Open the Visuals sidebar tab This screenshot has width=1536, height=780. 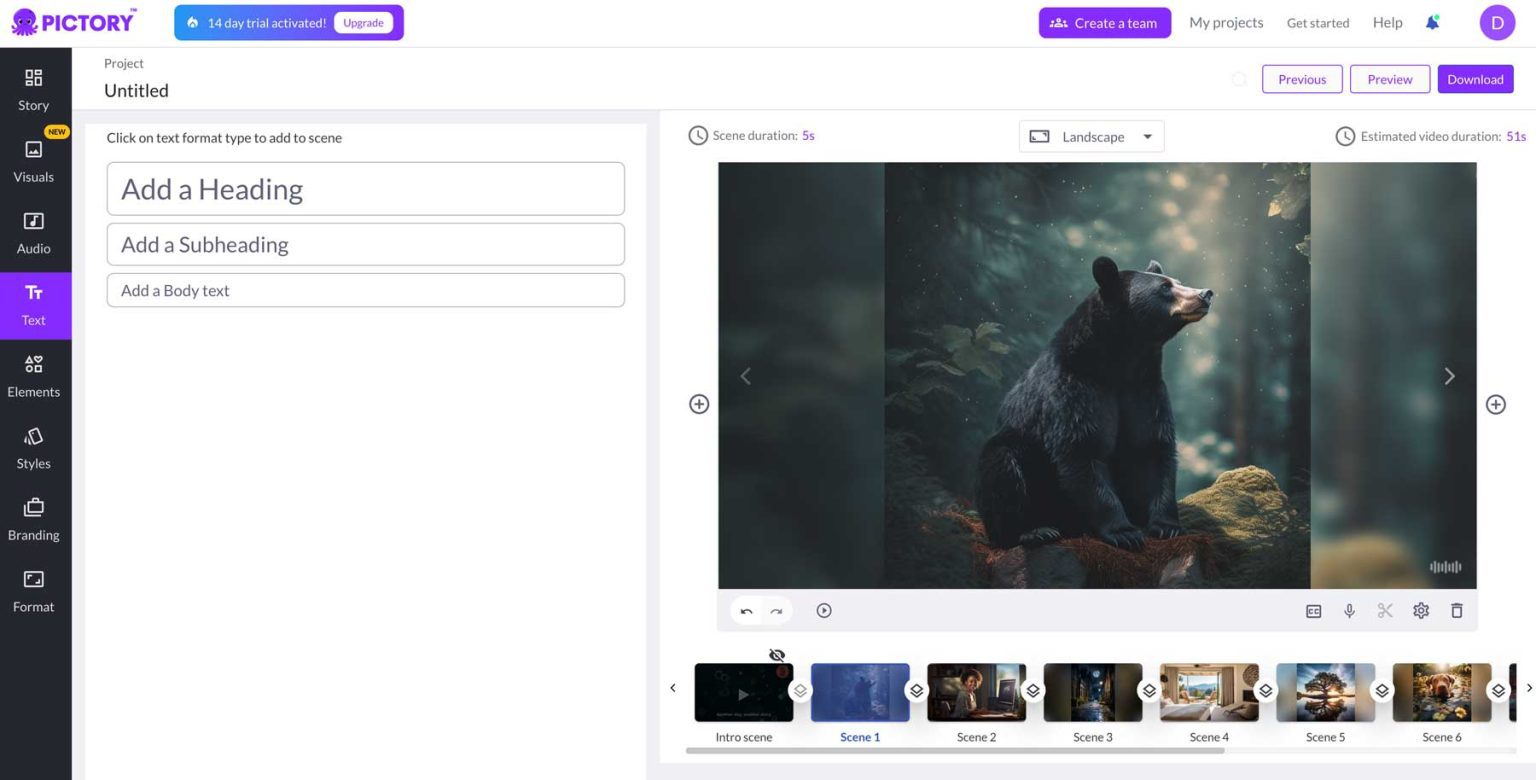point(34,161)
